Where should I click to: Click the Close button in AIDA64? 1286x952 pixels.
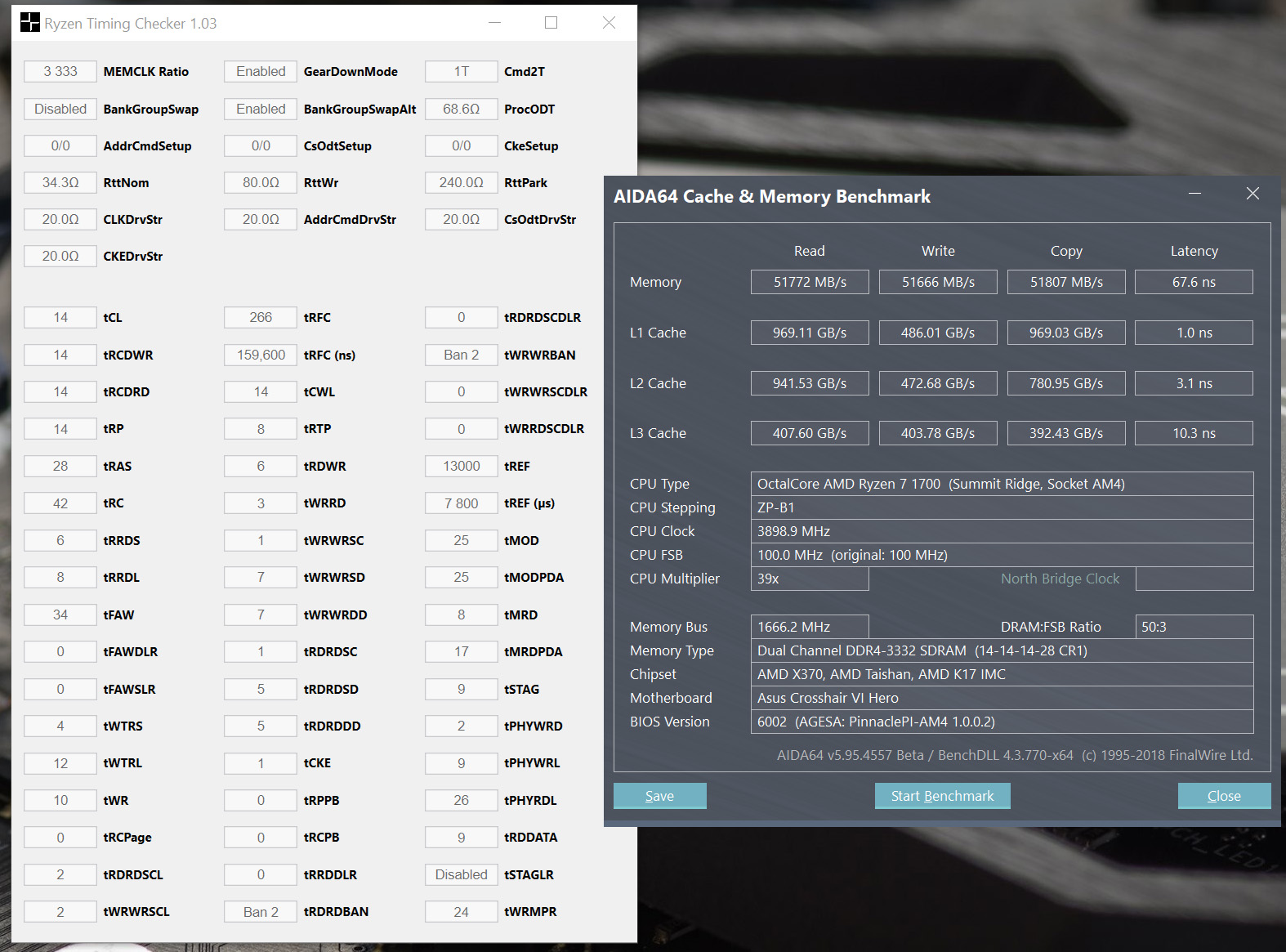click(x=1224, y=796)
